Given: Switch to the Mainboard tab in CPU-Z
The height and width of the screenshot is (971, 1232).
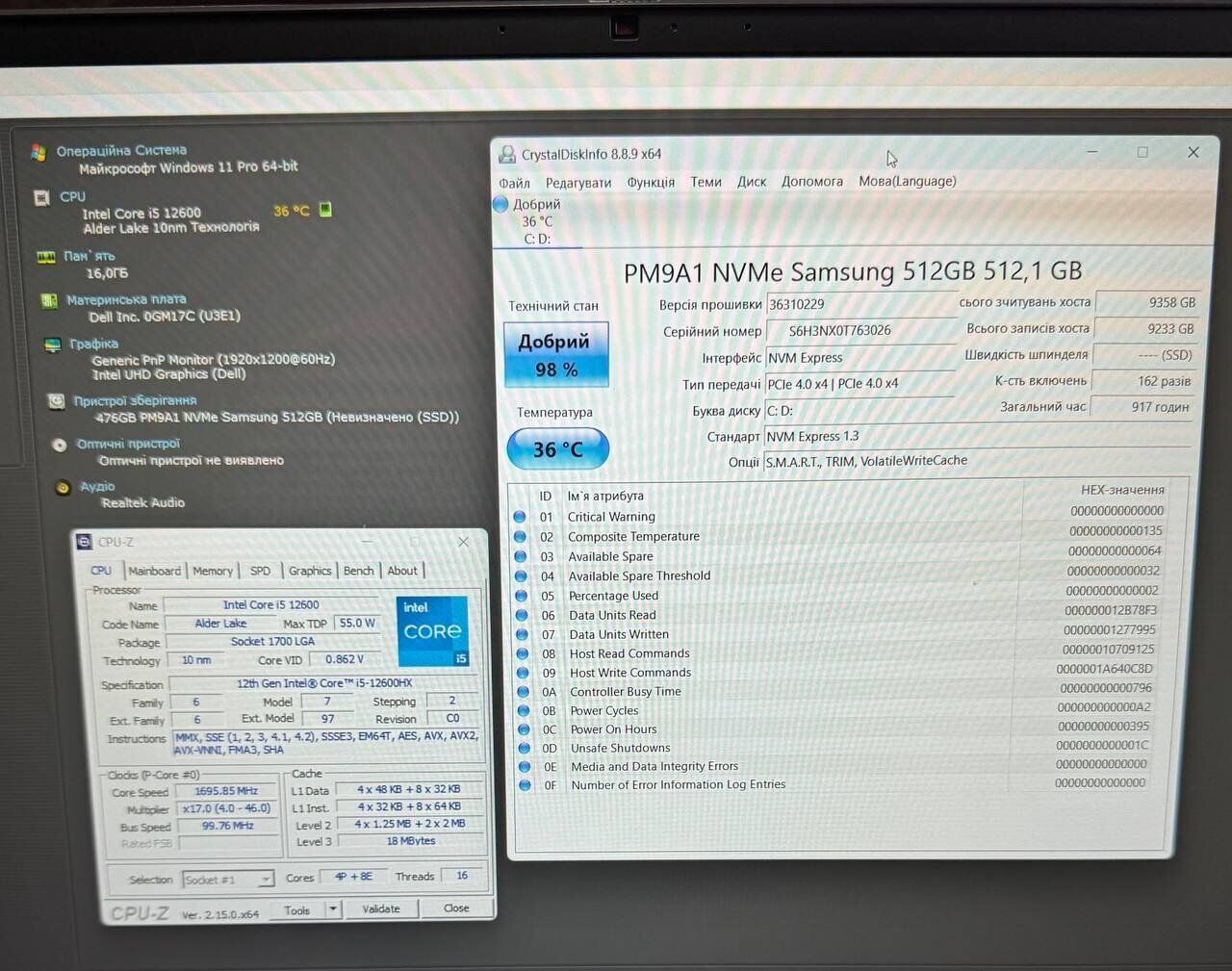Looking at the screenshot, I should 154,571.
